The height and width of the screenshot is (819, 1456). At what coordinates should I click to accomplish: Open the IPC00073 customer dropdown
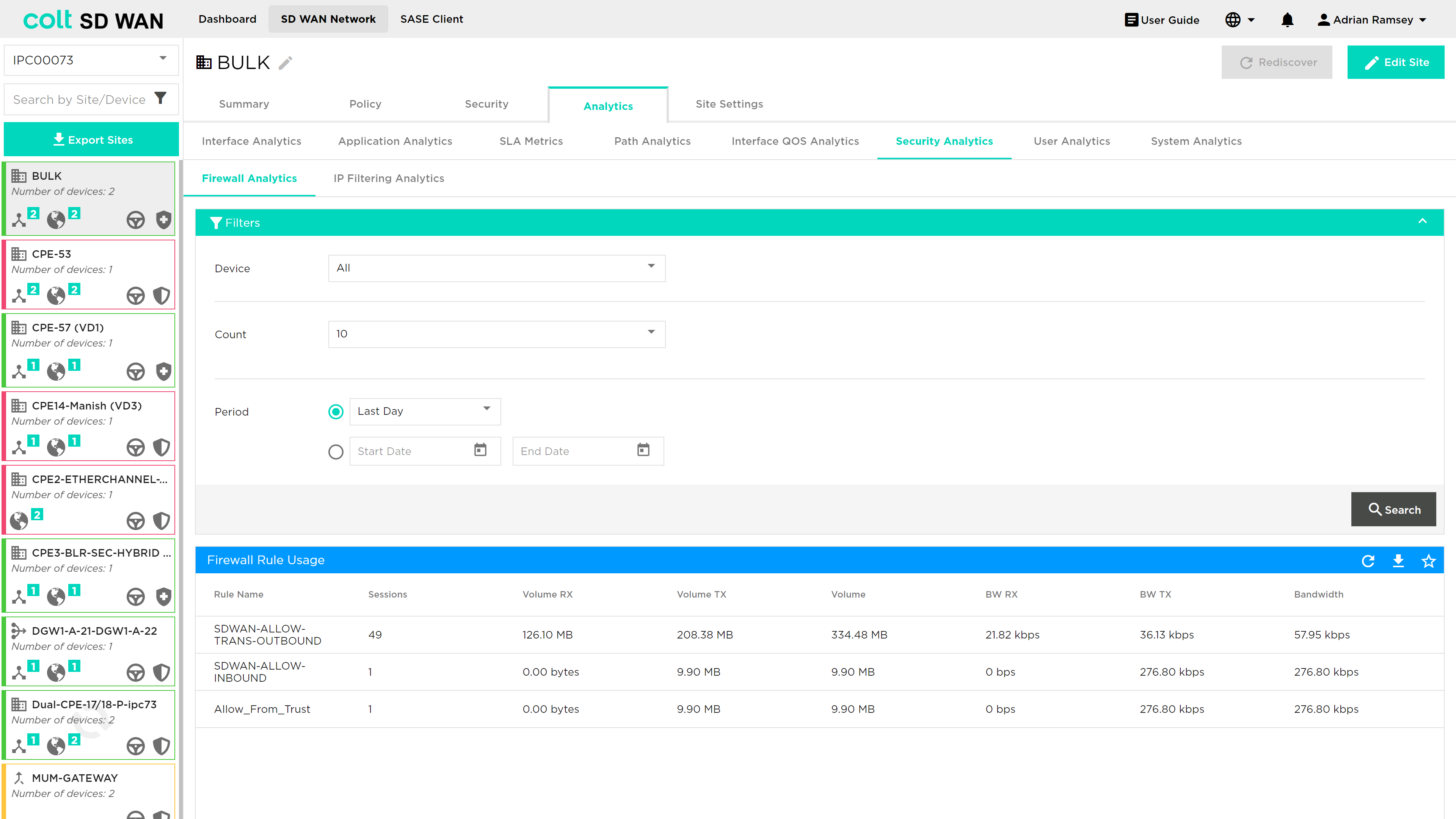click(91, 60)
